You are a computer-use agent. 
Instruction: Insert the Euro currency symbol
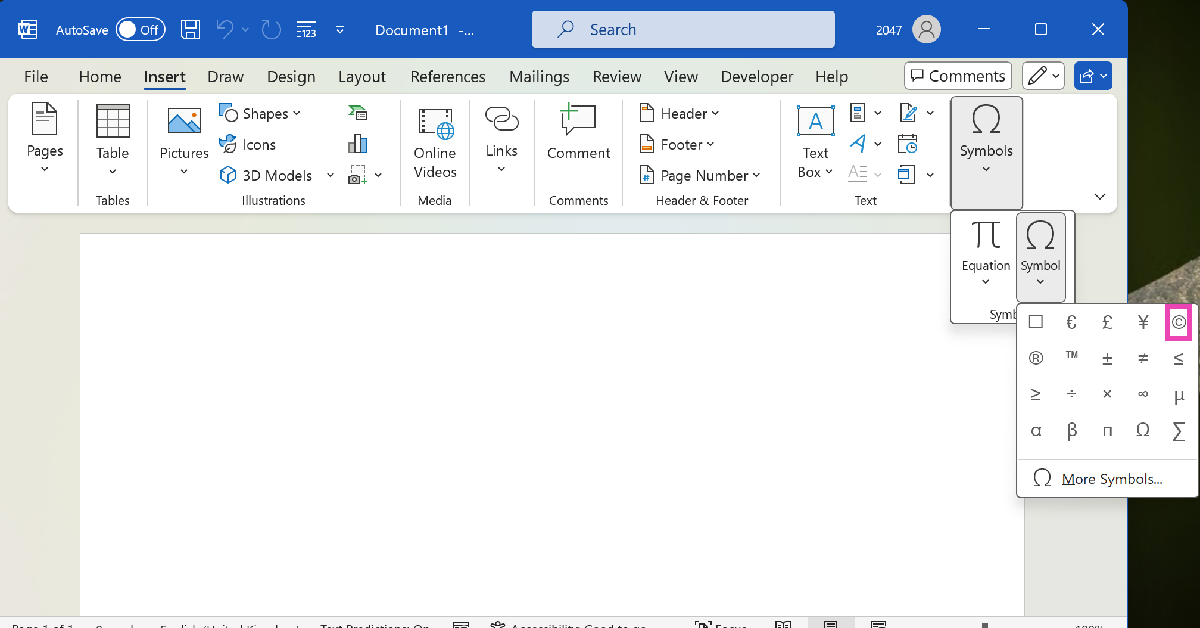point(1071,322)
